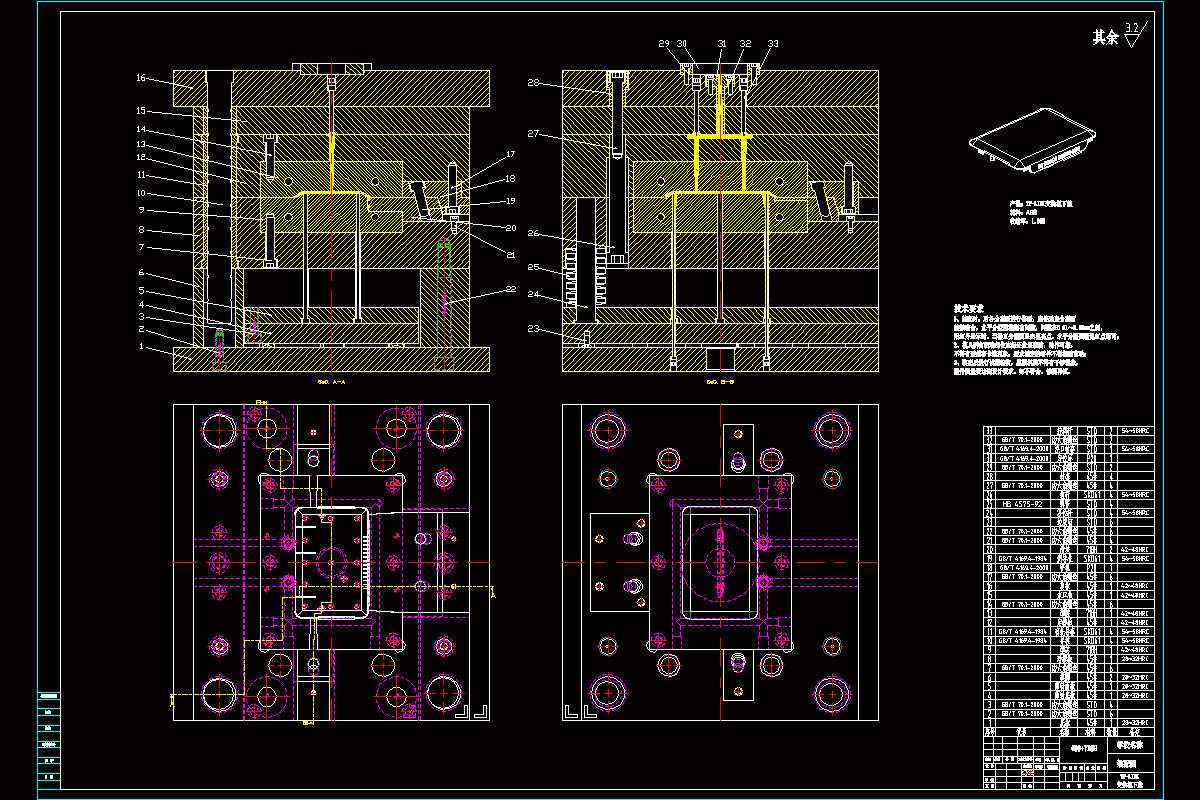The image size is (1200, 800).
Task: Pick part callout number 20
Action: pyautogui.click(x=510, y=228)
